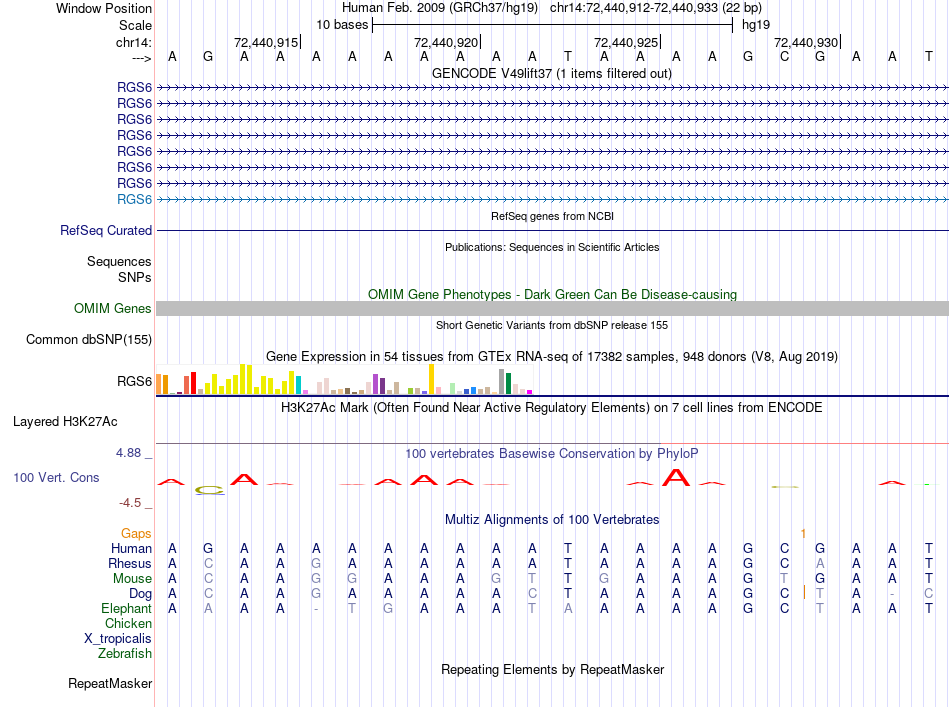Click the Mouse alignment row label
Screen dimensions: 950x707
click(132, 579)
